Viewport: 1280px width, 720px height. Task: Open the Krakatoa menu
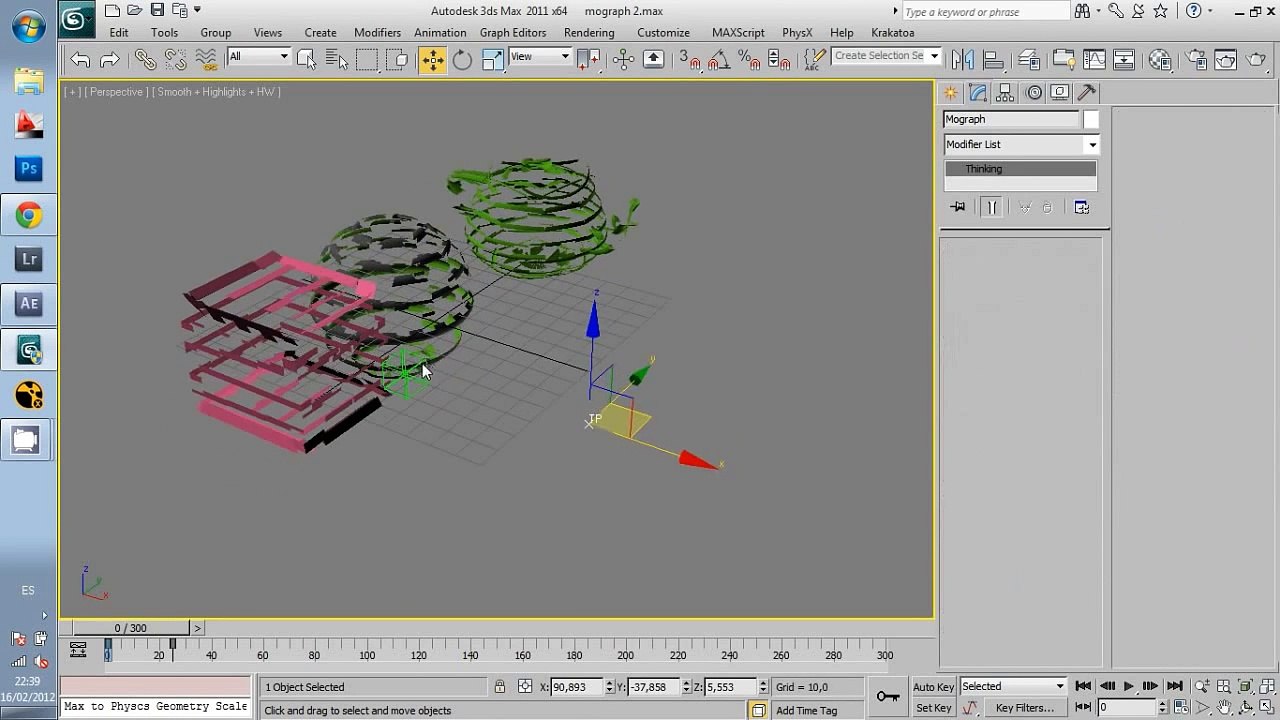point(893,32)
